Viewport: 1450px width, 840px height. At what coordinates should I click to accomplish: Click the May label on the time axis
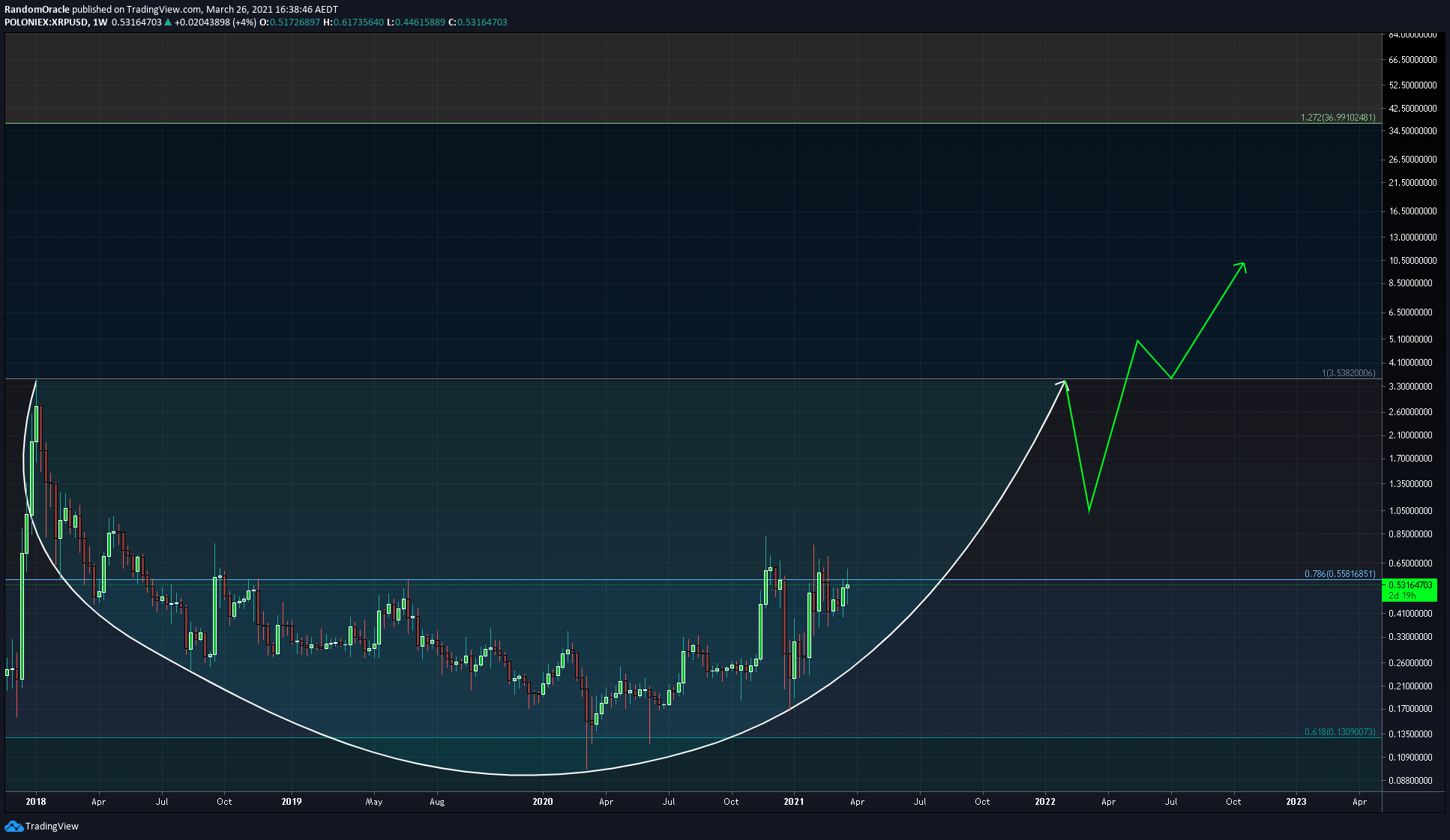374,802
